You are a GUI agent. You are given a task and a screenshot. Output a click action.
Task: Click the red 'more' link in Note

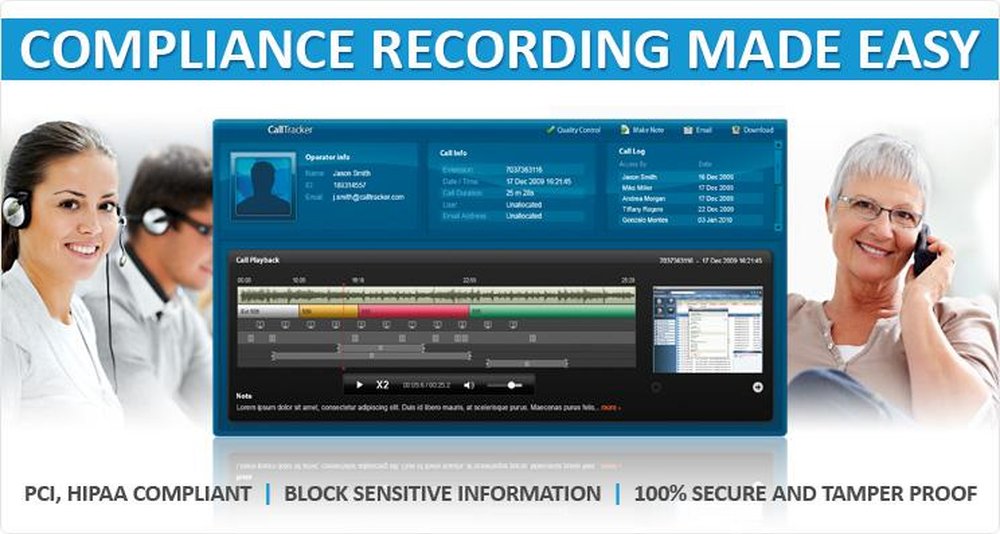point(610,407)
